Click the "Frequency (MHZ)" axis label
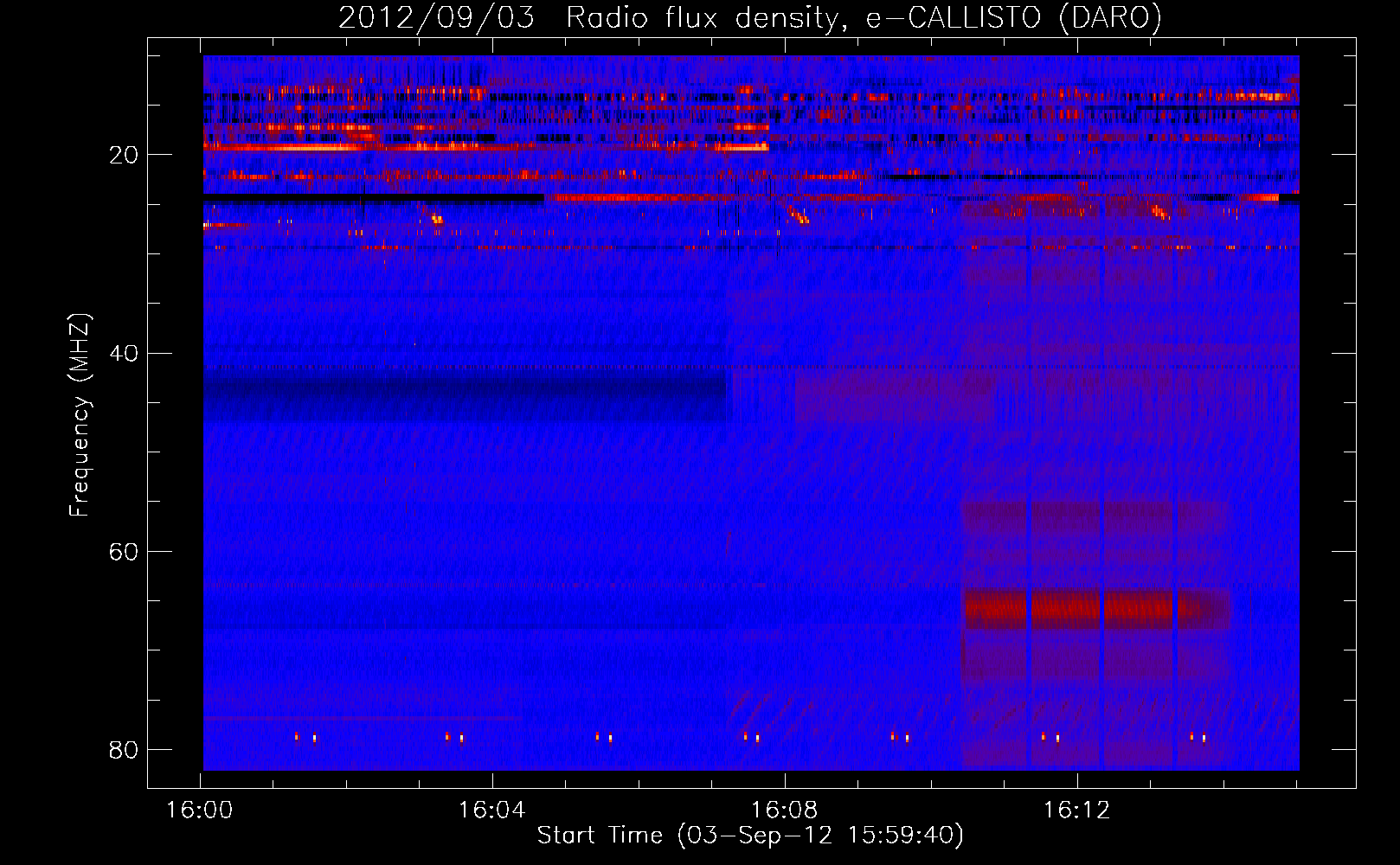 80,415
